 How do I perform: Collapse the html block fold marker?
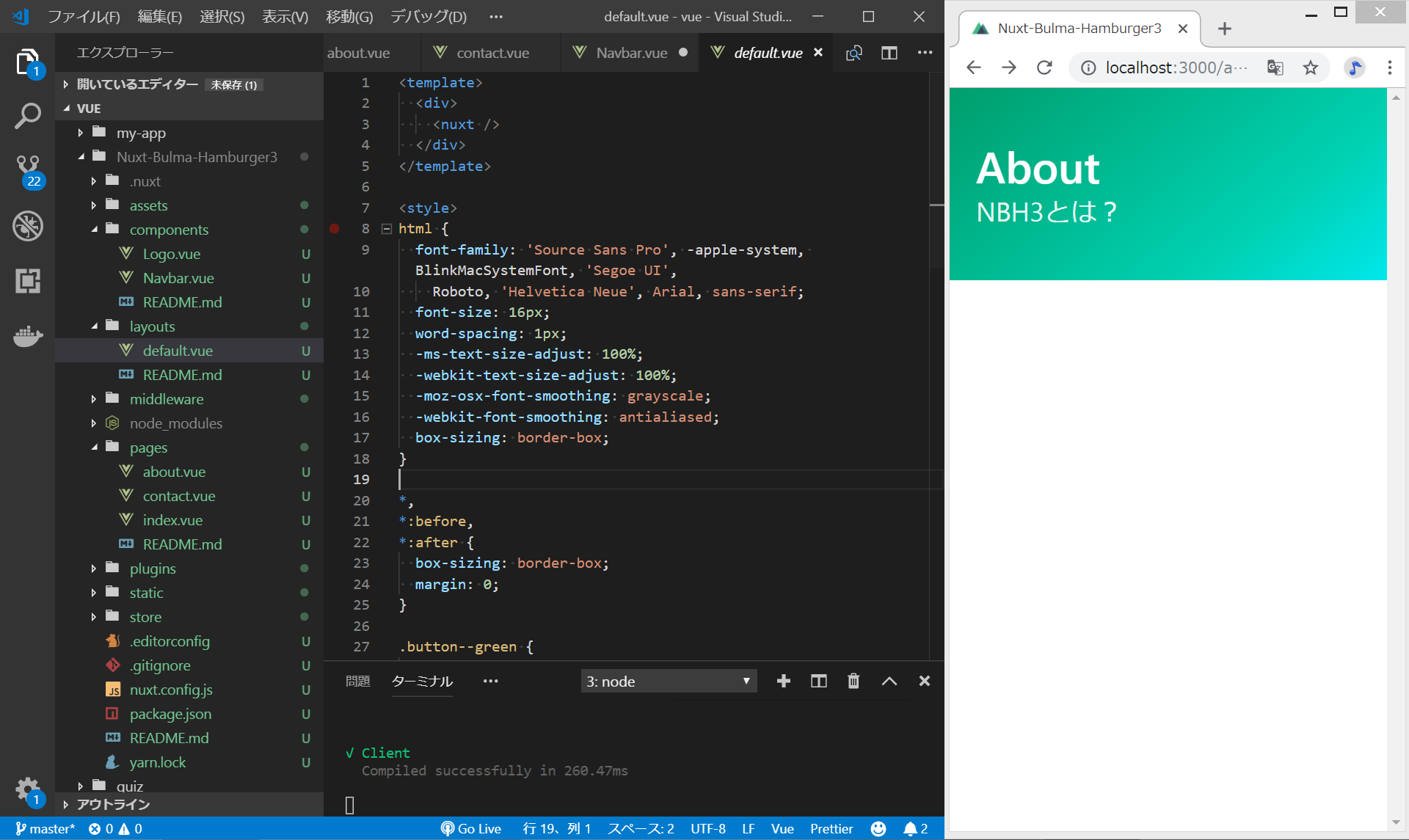pyautogui.click(x=387, y=229)
